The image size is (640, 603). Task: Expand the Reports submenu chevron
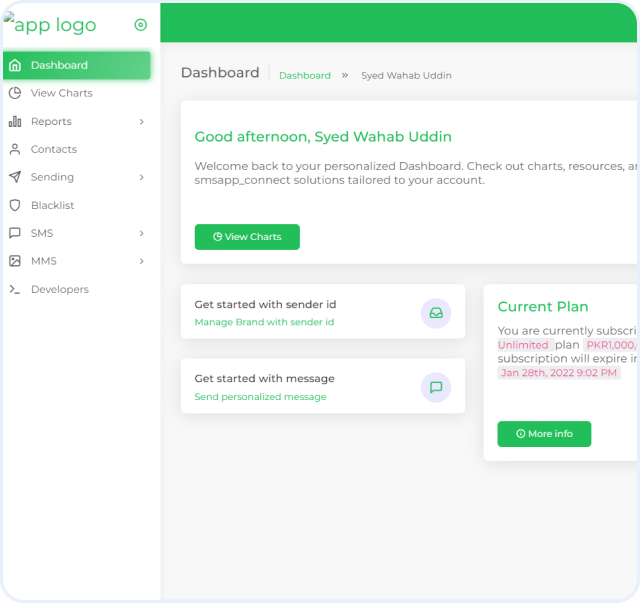click(x=142, y=122)
